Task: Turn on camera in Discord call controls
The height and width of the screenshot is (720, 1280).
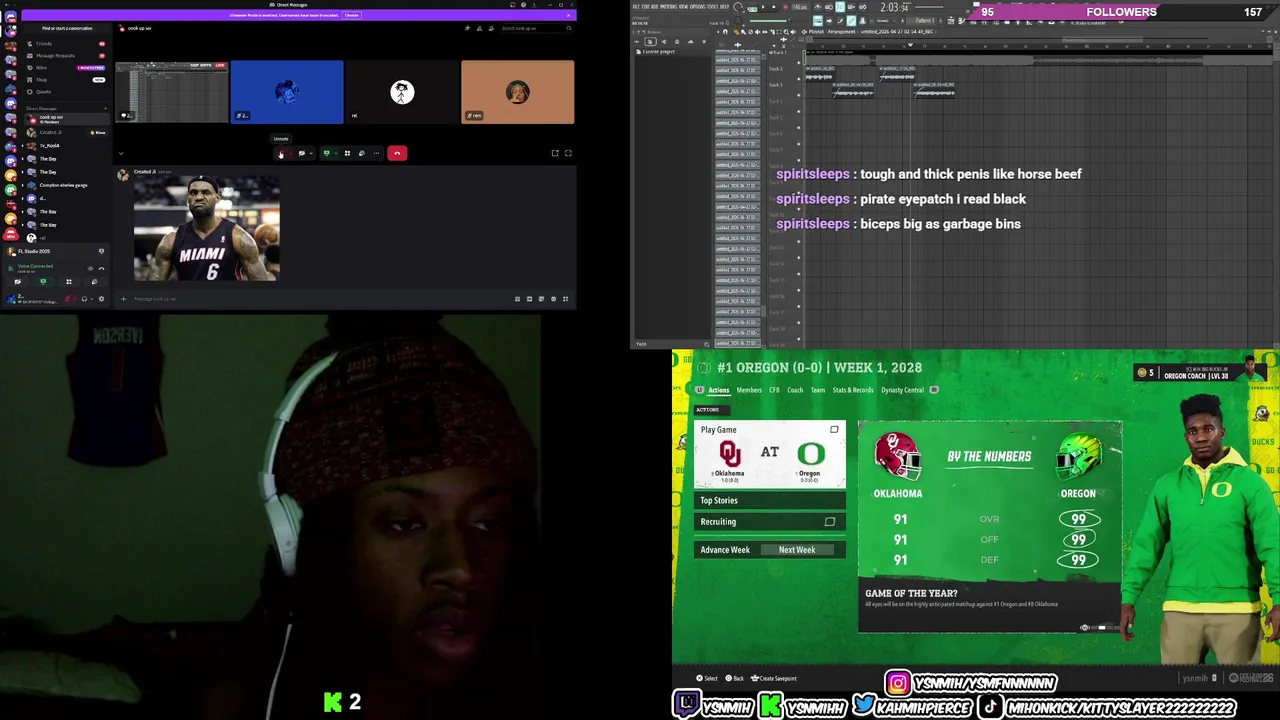Action: tap(301, 153)
